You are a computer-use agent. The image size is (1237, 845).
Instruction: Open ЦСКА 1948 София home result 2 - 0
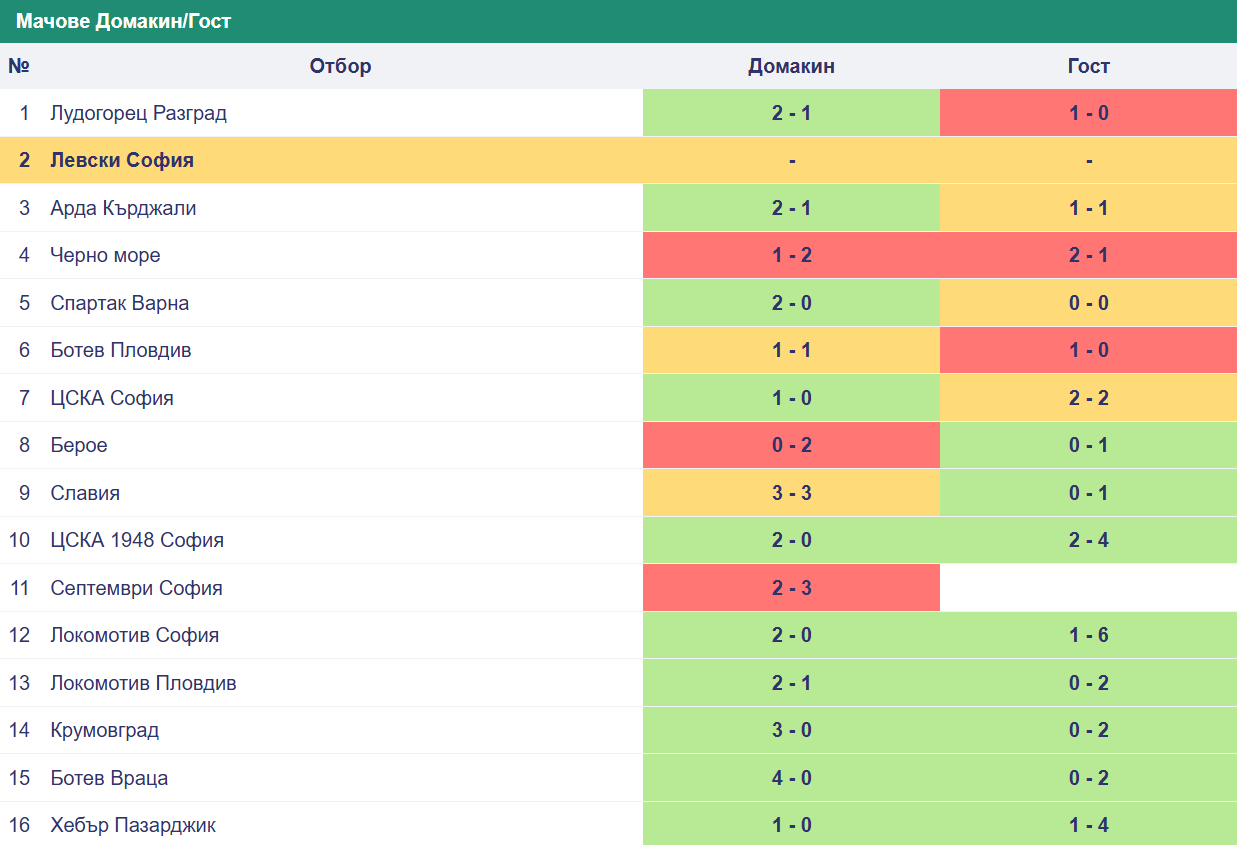tap(791, 540)
